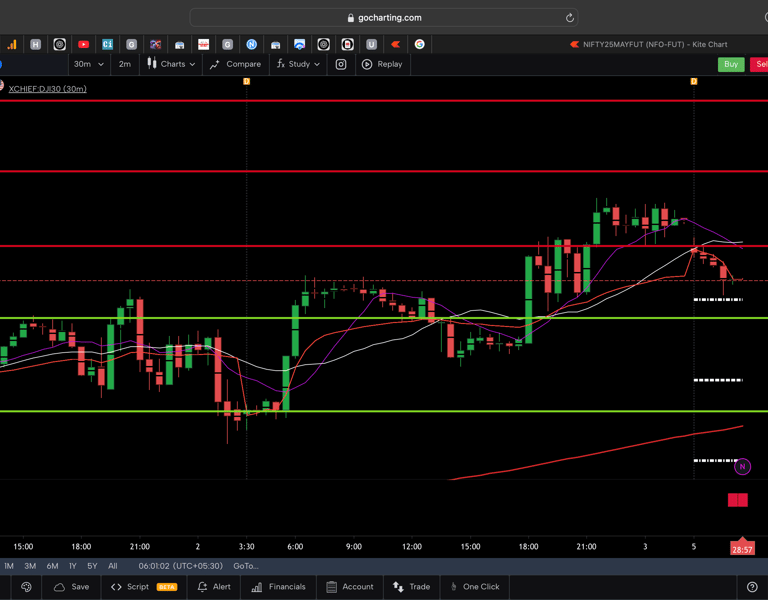Click the One Click pointer icon
This screenshot has width=768, height=600.
[x=454, y=587]
